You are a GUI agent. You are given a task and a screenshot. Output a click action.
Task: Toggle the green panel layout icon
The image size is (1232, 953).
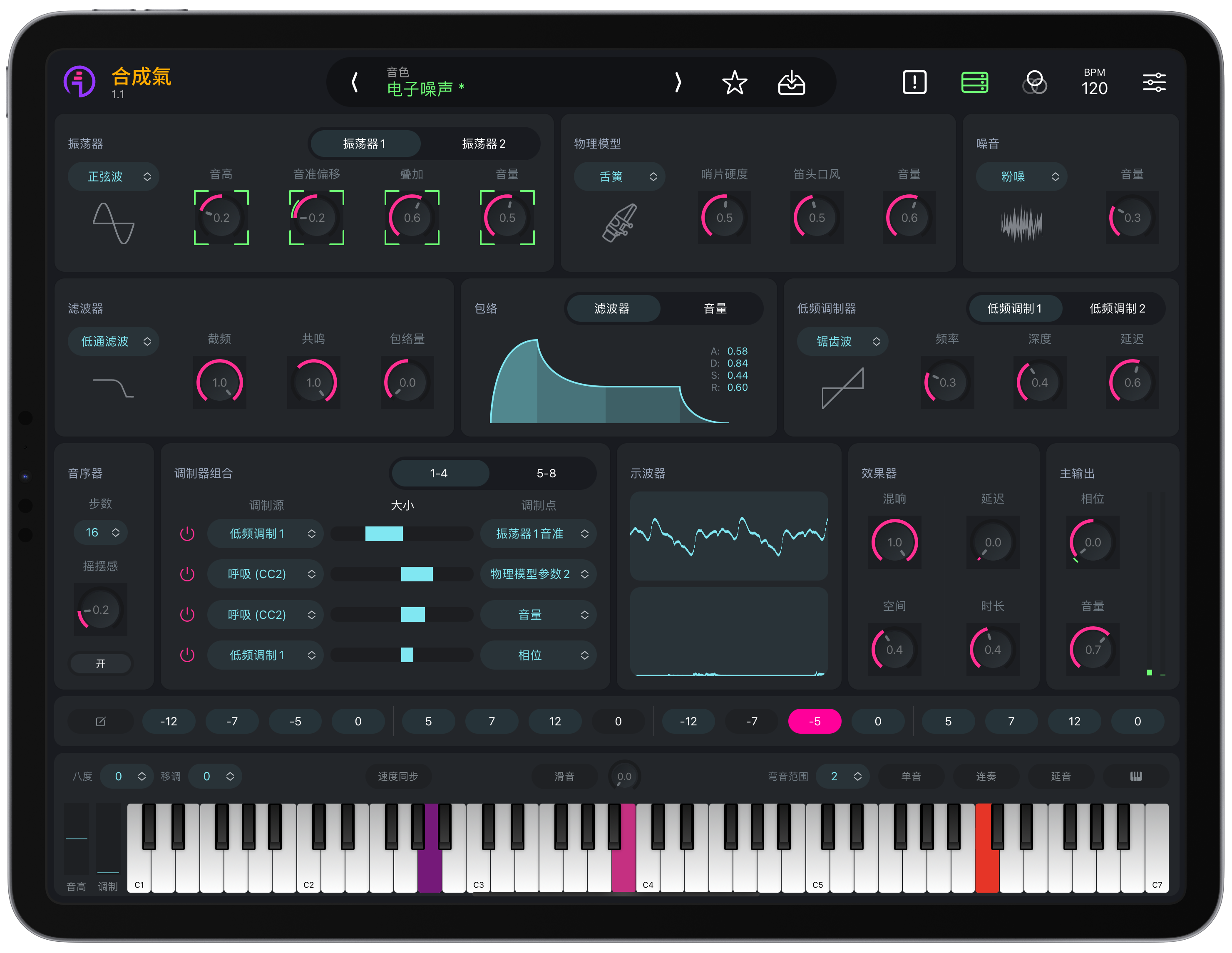pyautogui.click(x=974, y=82)
